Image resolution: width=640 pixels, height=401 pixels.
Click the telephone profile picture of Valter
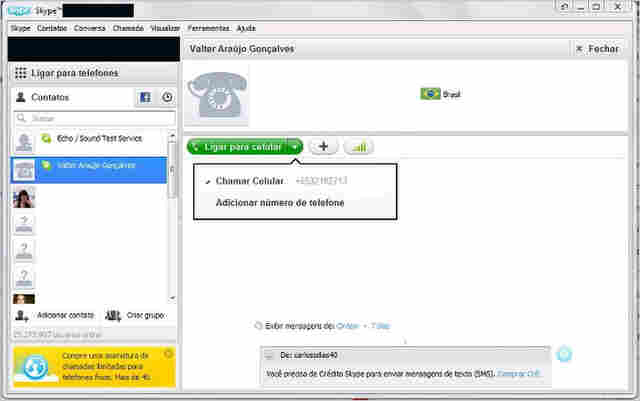[216, 96]
